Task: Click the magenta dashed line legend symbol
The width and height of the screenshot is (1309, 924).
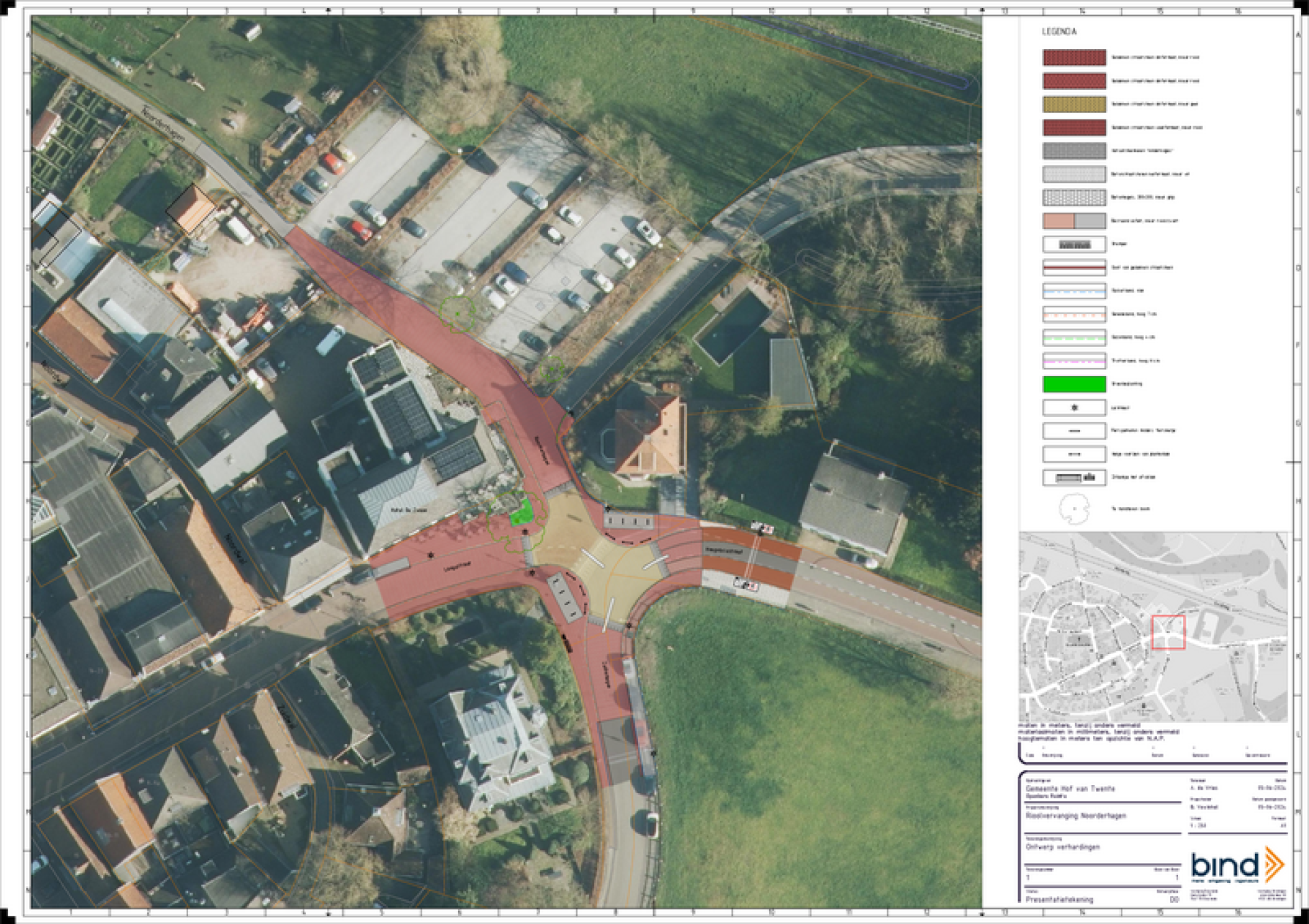Action: [x=1074, y=361]
